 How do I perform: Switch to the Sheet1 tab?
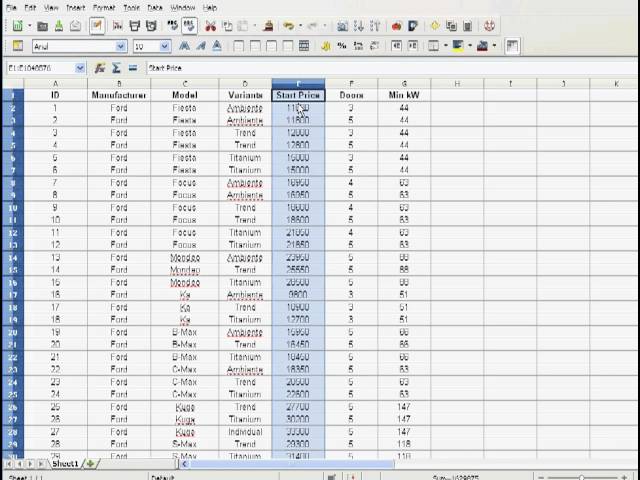[x=64, y=464]
